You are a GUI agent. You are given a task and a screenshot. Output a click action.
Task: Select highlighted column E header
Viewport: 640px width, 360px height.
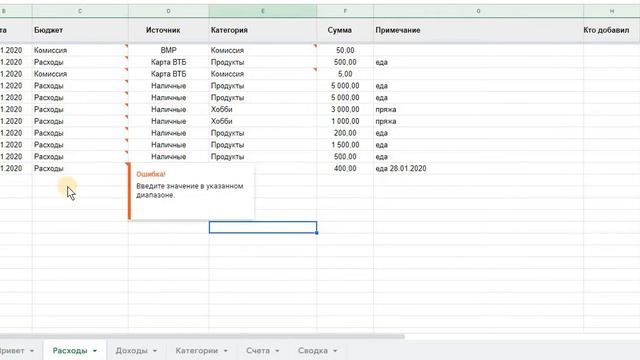[x=263, y=11]
